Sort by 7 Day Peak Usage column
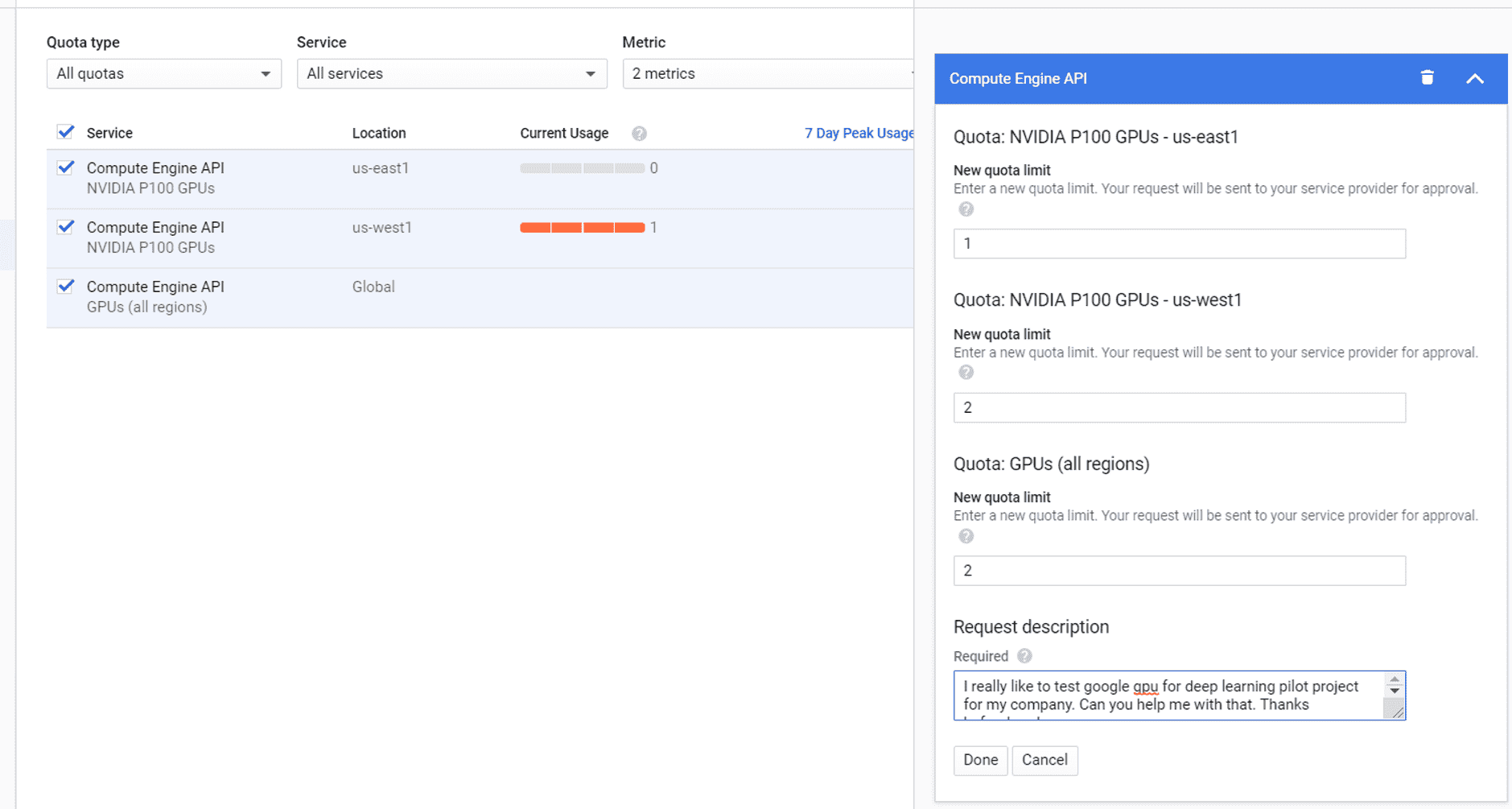The width and height of the screenshot is (1512, 809). (858, 133)
